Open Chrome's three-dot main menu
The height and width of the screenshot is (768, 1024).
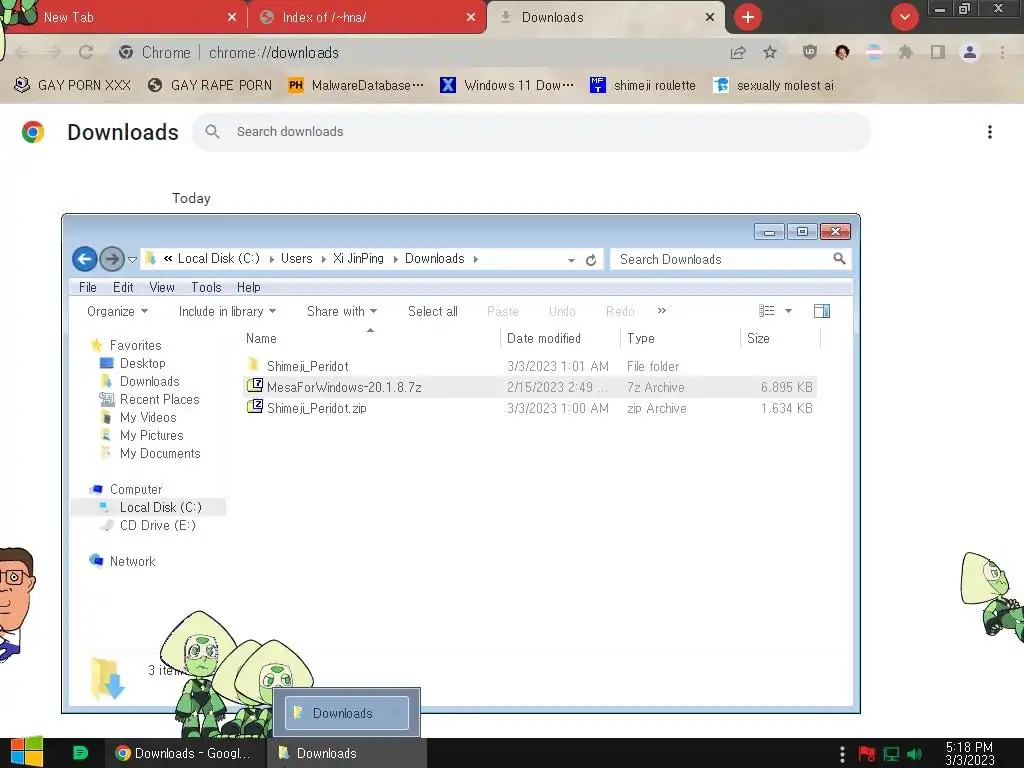point(1002,52)
